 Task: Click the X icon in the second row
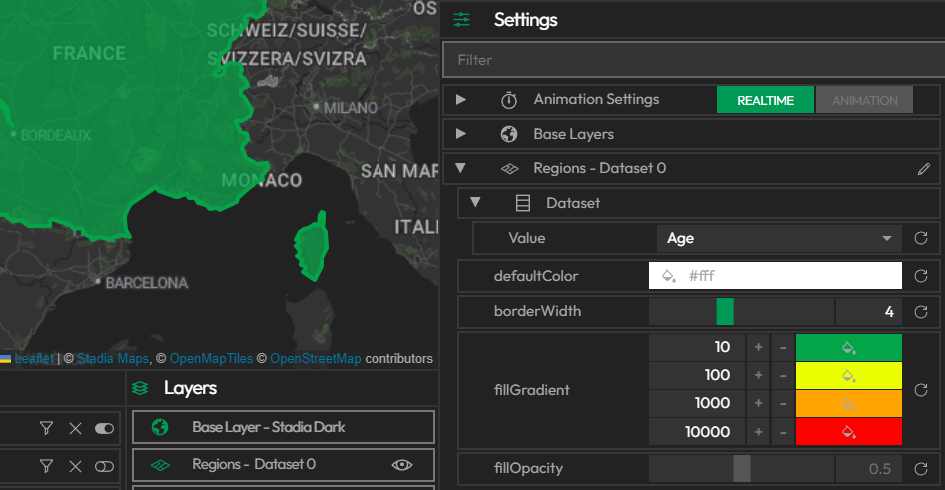[x=74, y=466]
